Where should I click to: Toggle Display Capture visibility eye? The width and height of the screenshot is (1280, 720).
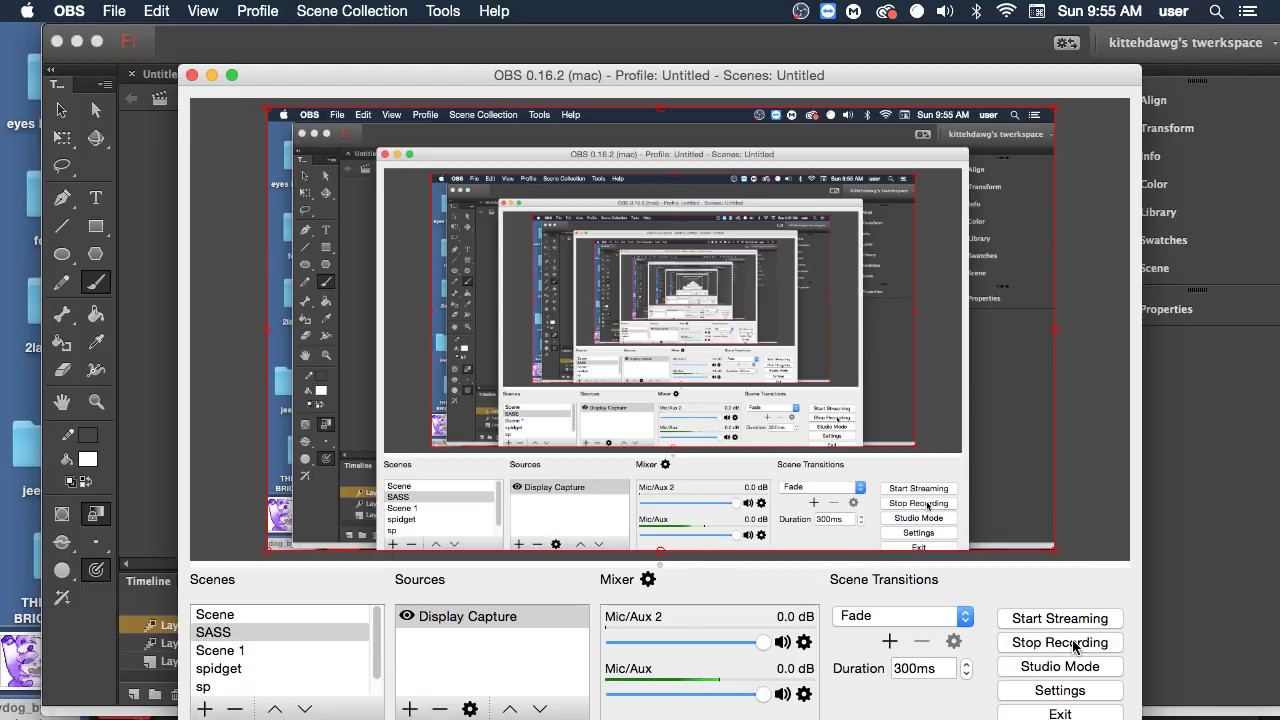pos(407,616)
